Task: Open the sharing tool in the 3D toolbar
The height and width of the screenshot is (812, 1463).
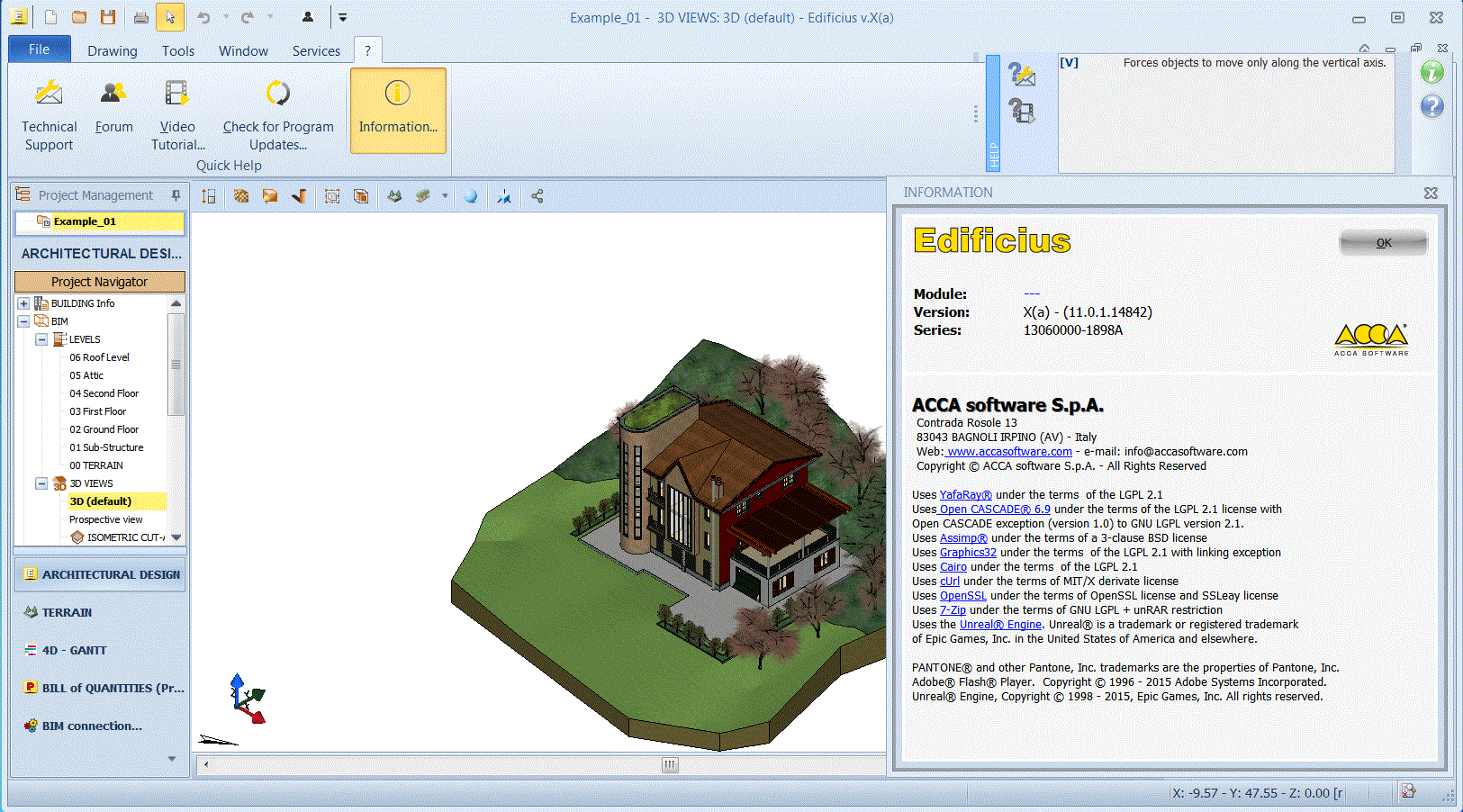Action: pos(537,195)
